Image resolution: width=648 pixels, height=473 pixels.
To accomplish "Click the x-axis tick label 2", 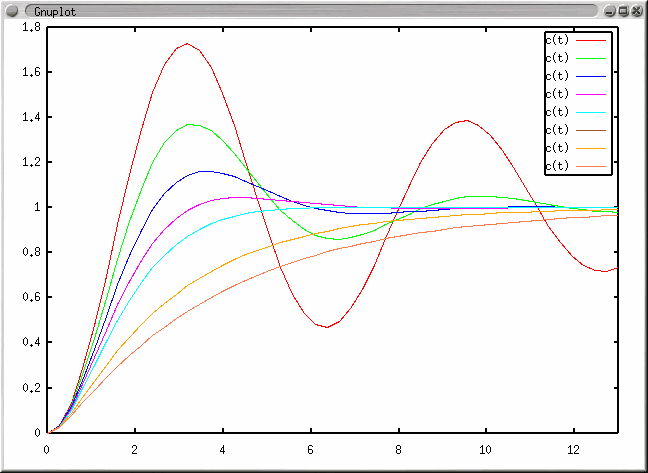I will 135,450.
